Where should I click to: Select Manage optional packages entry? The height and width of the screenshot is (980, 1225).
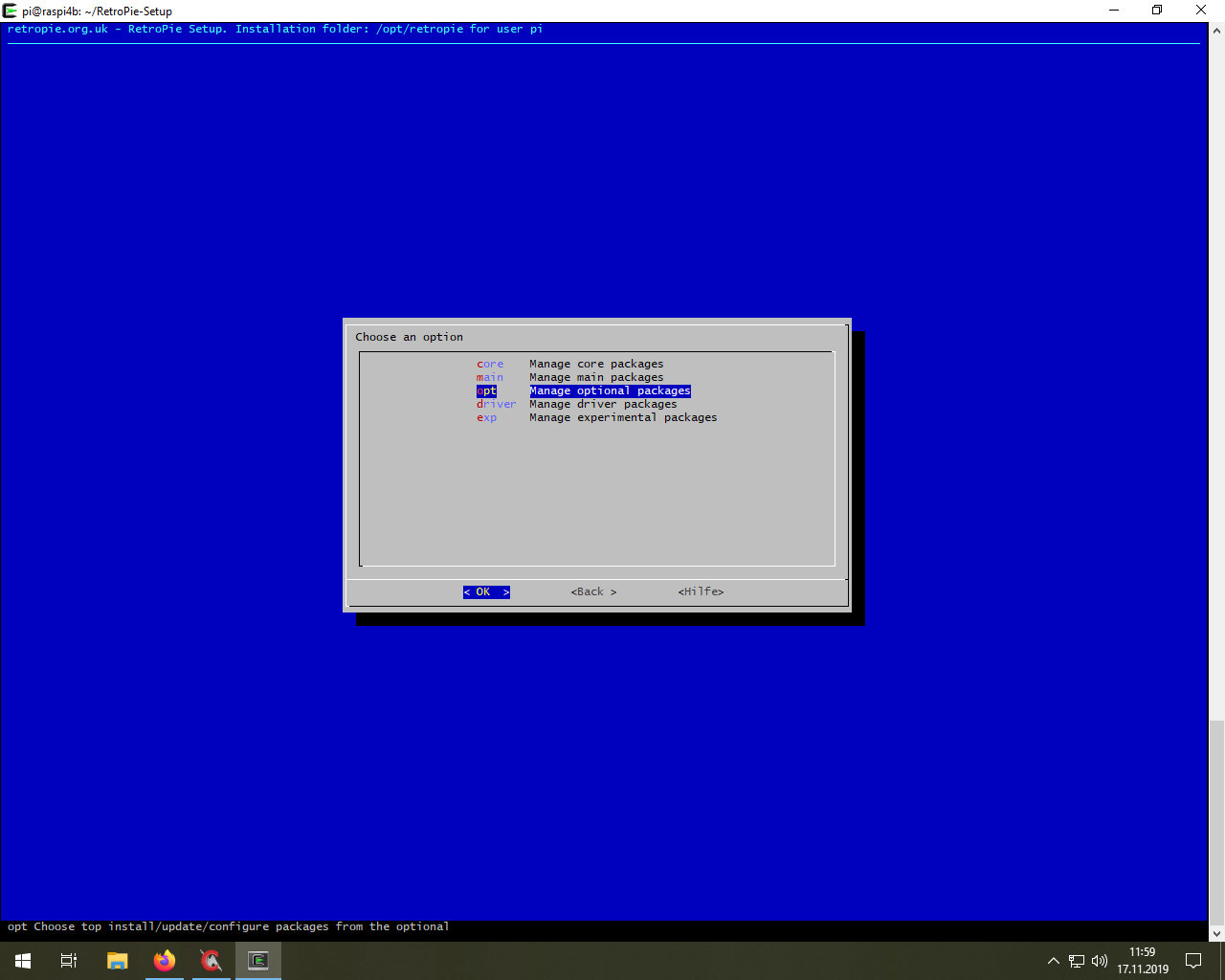coord(584,390)
